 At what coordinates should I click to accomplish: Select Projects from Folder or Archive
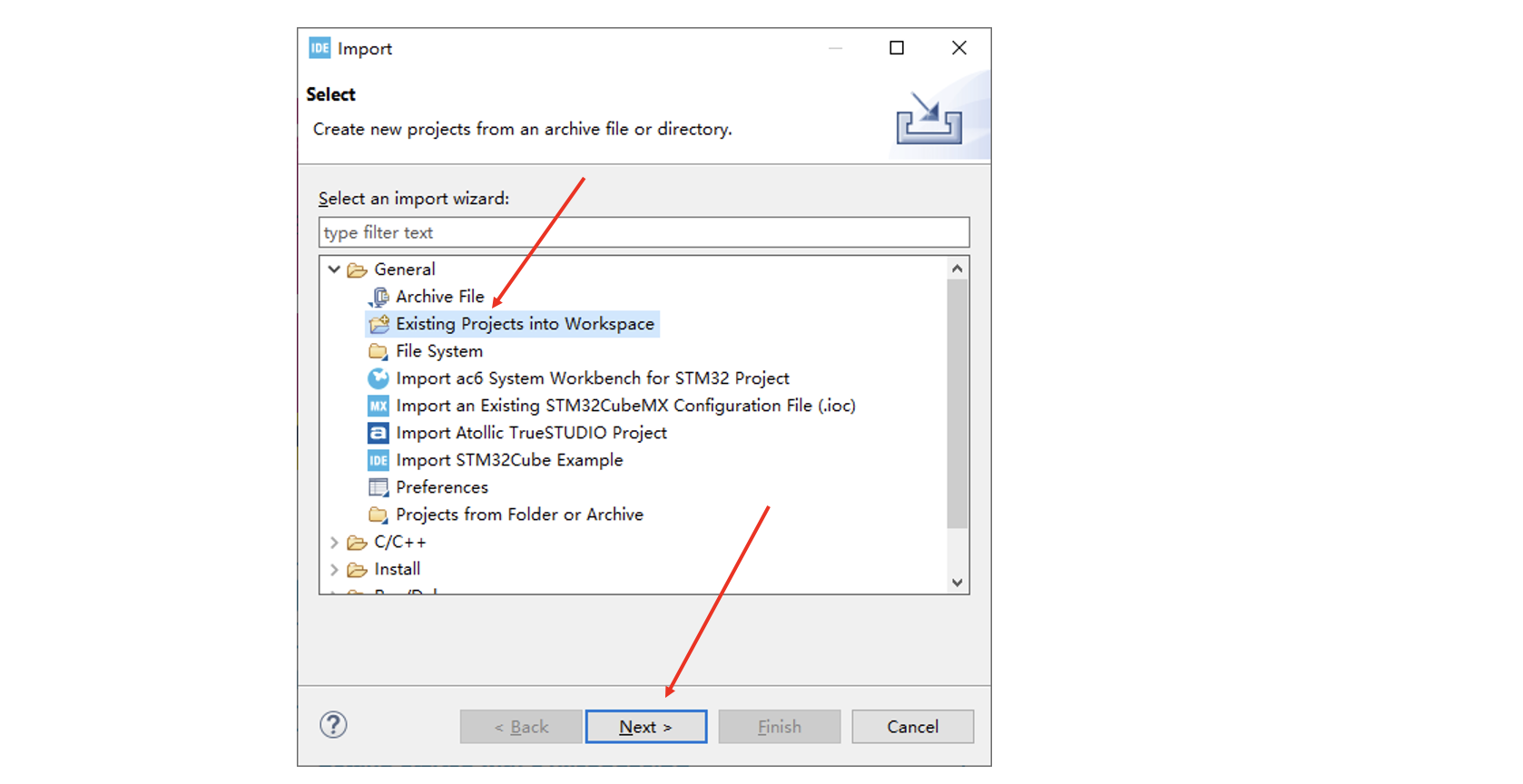(x=519, y=514)
